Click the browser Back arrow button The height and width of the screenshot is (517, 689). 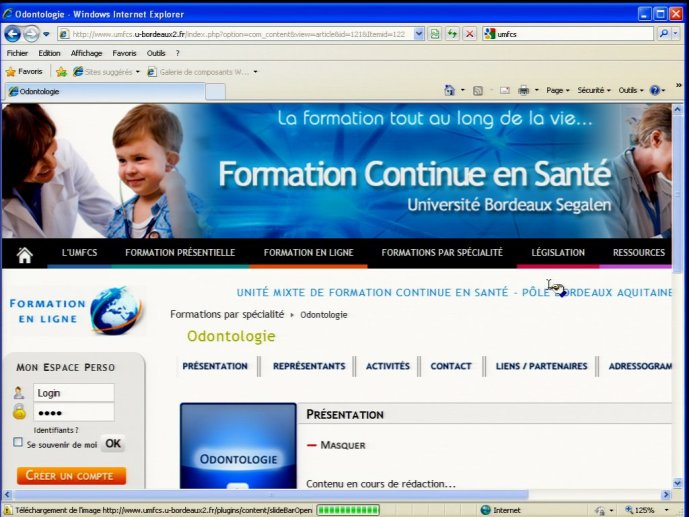tap(12, 34)
